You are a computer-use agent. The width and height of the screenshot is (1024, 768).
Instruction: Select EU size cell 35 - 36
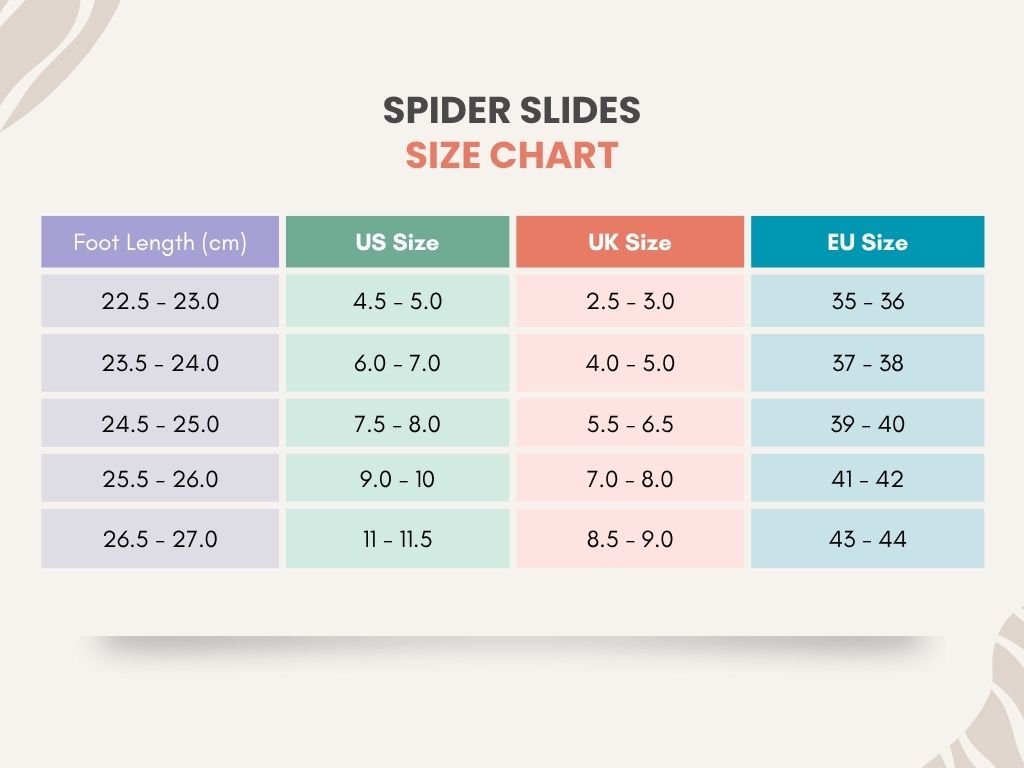click(867, 301)
